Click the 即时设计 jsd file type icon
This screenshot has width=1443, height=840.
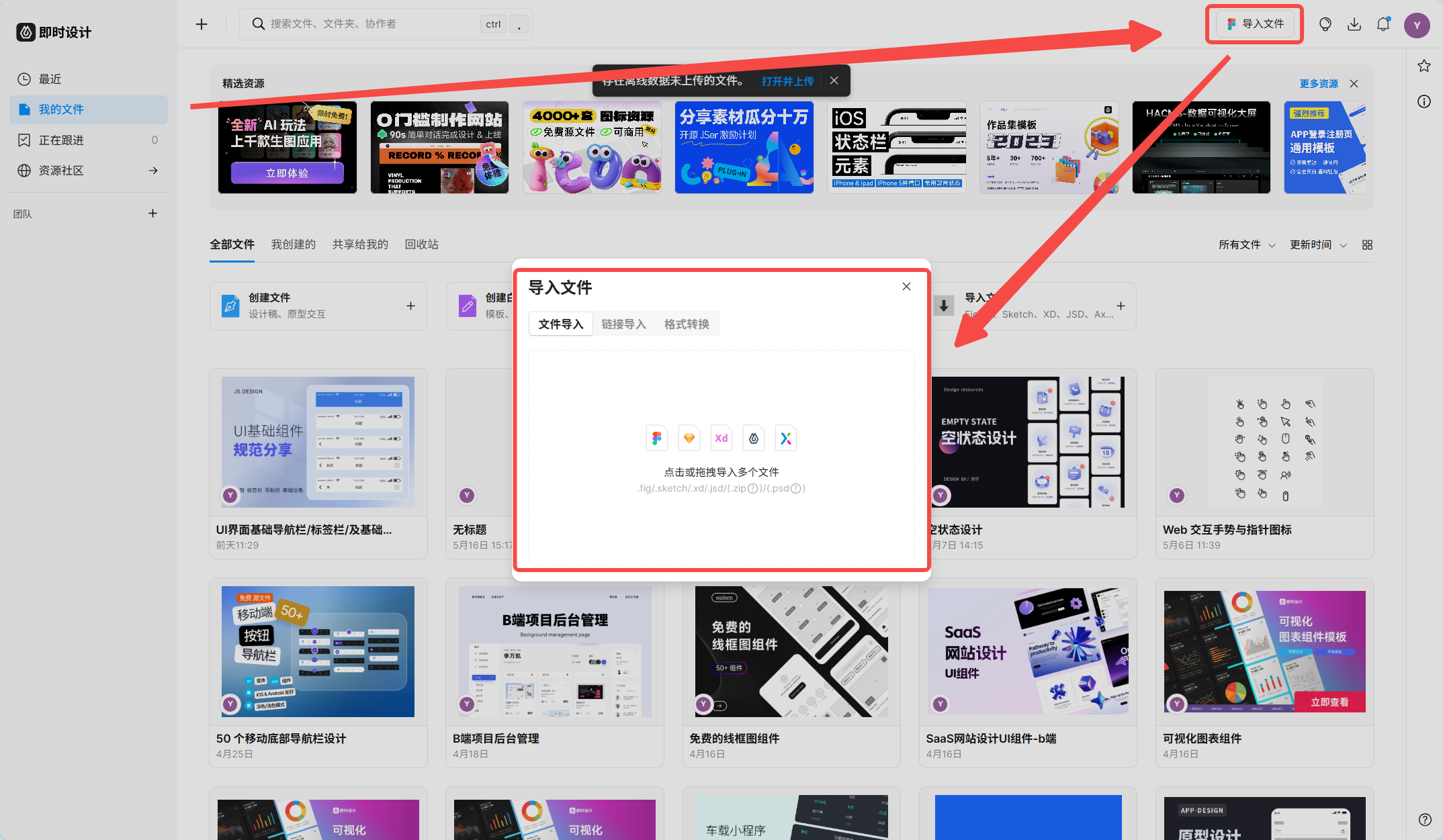pyautogui.click(x=754, y=438)
